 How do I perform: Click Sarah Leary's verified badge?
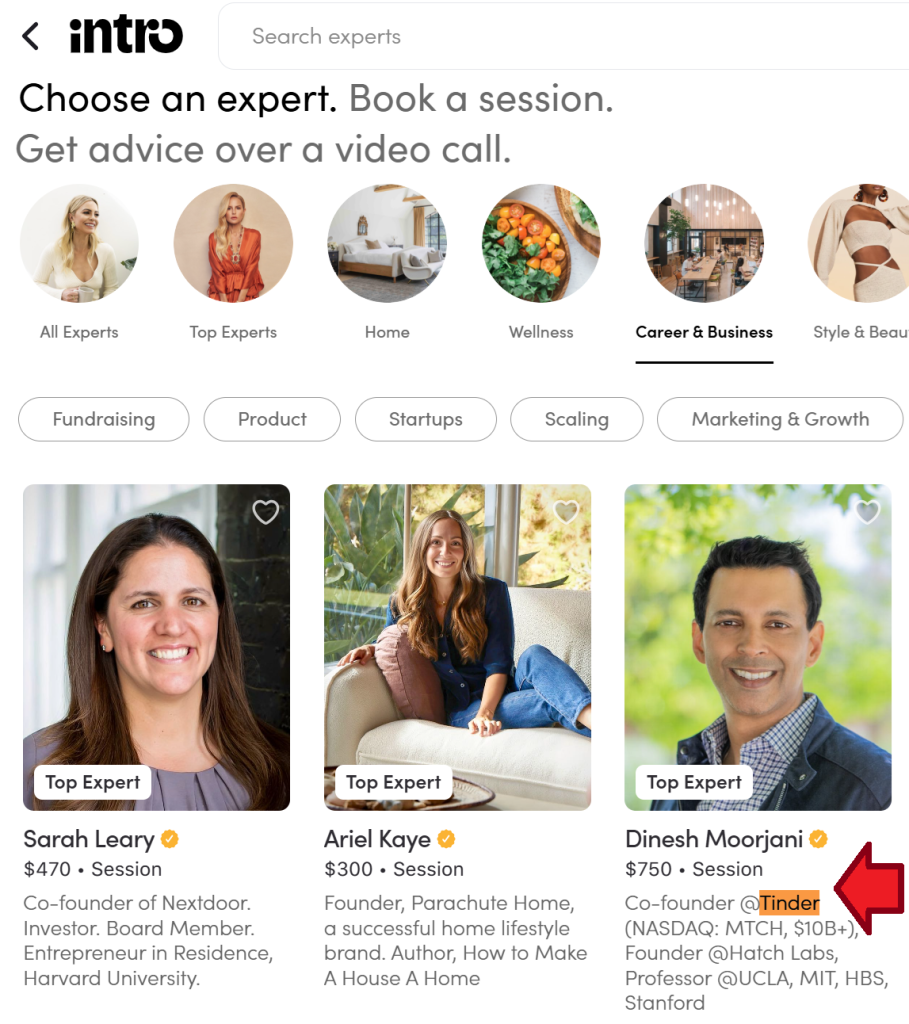pos(170,839)
